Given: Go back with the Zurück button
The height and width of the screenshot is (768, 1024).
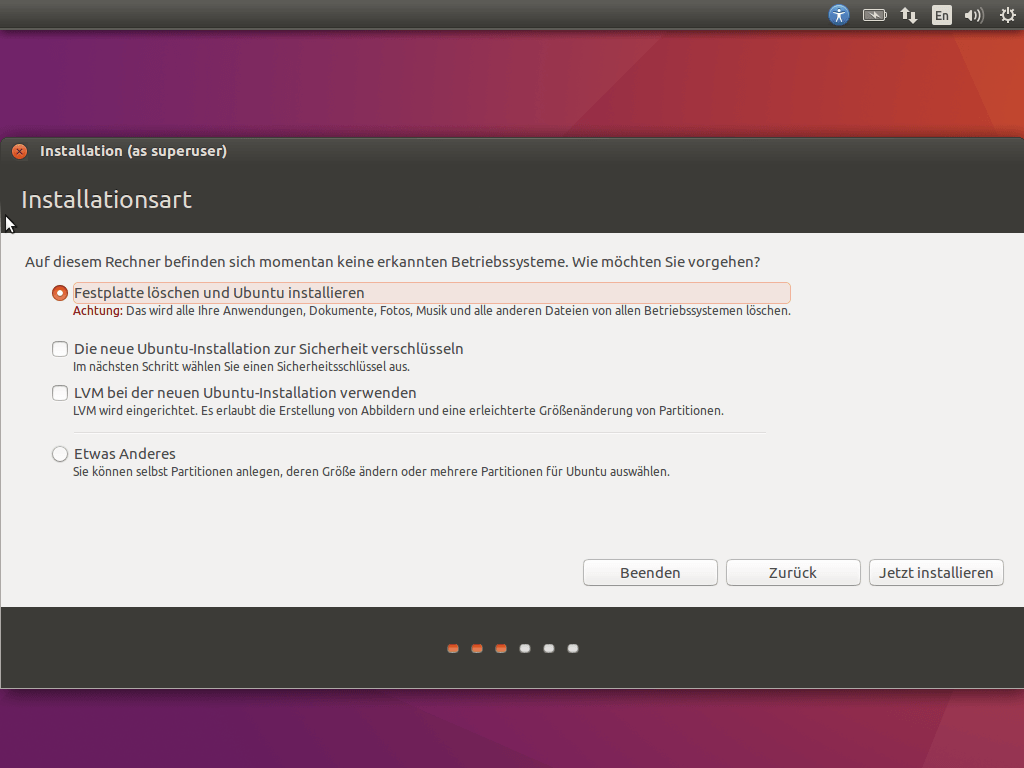Looking at the screenshot, I should tap(793, 573).
